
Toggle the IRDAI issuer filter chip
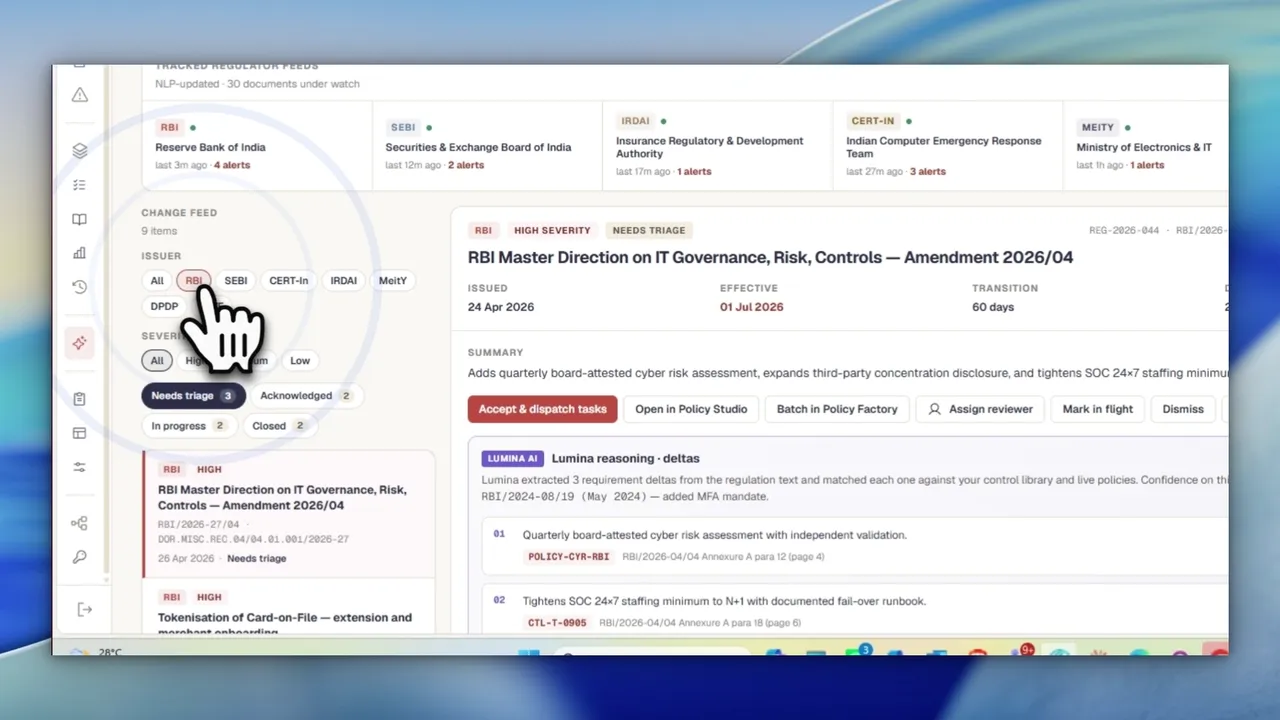click(x=344, y=281)
